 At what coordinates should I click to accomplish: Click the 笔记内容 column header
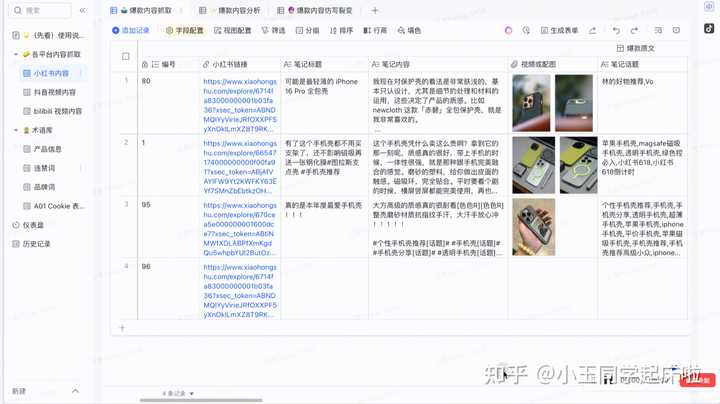(x=438, y=64)
